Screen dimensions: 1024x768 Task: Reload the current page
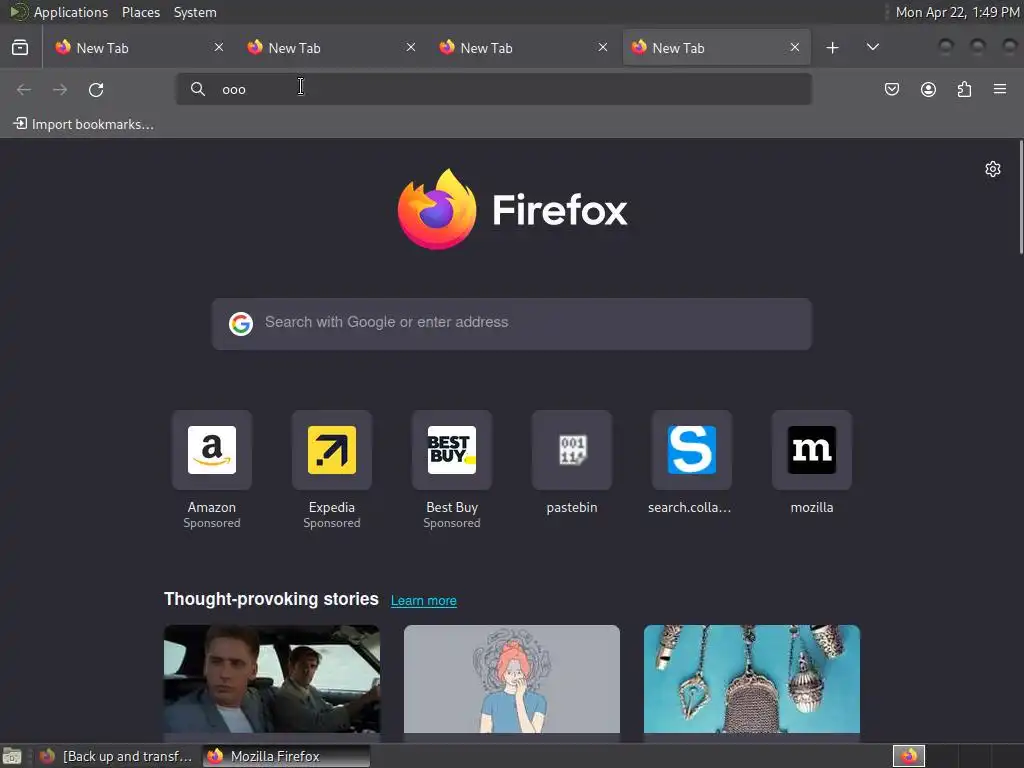coord(96,89)
